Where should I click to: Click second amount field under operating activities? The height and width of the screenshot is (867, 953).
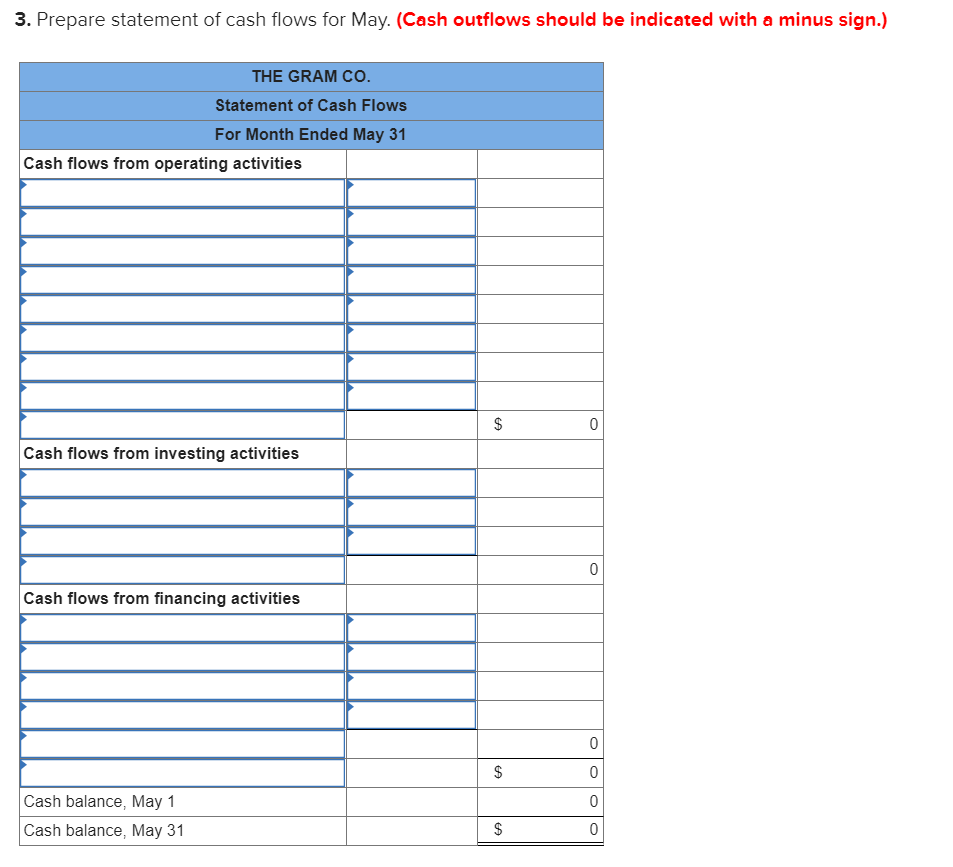(411, 222)
